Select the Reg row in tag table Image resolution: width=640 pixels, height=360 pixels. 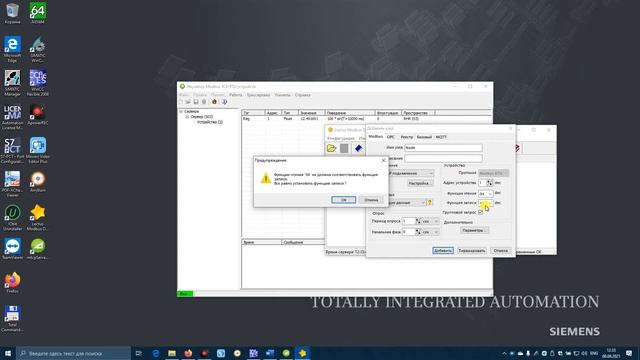click(339, 118)
